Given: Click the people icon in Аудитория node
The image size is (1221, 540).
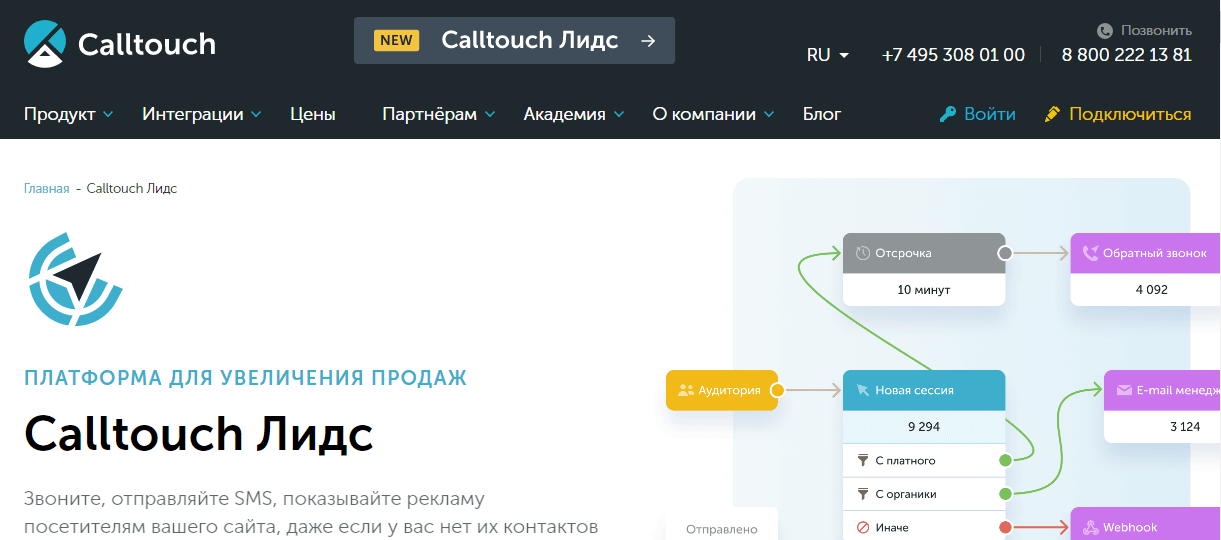Looking at the screenshot, I should pyautogui.click(x=685, y=390).
